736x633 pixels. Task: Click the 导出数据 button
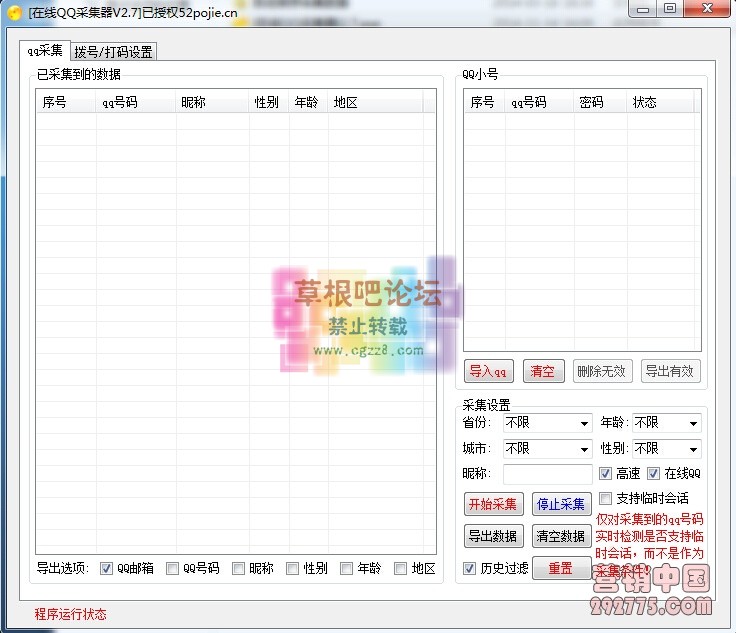pyautogui.click(x=493, y=536)
